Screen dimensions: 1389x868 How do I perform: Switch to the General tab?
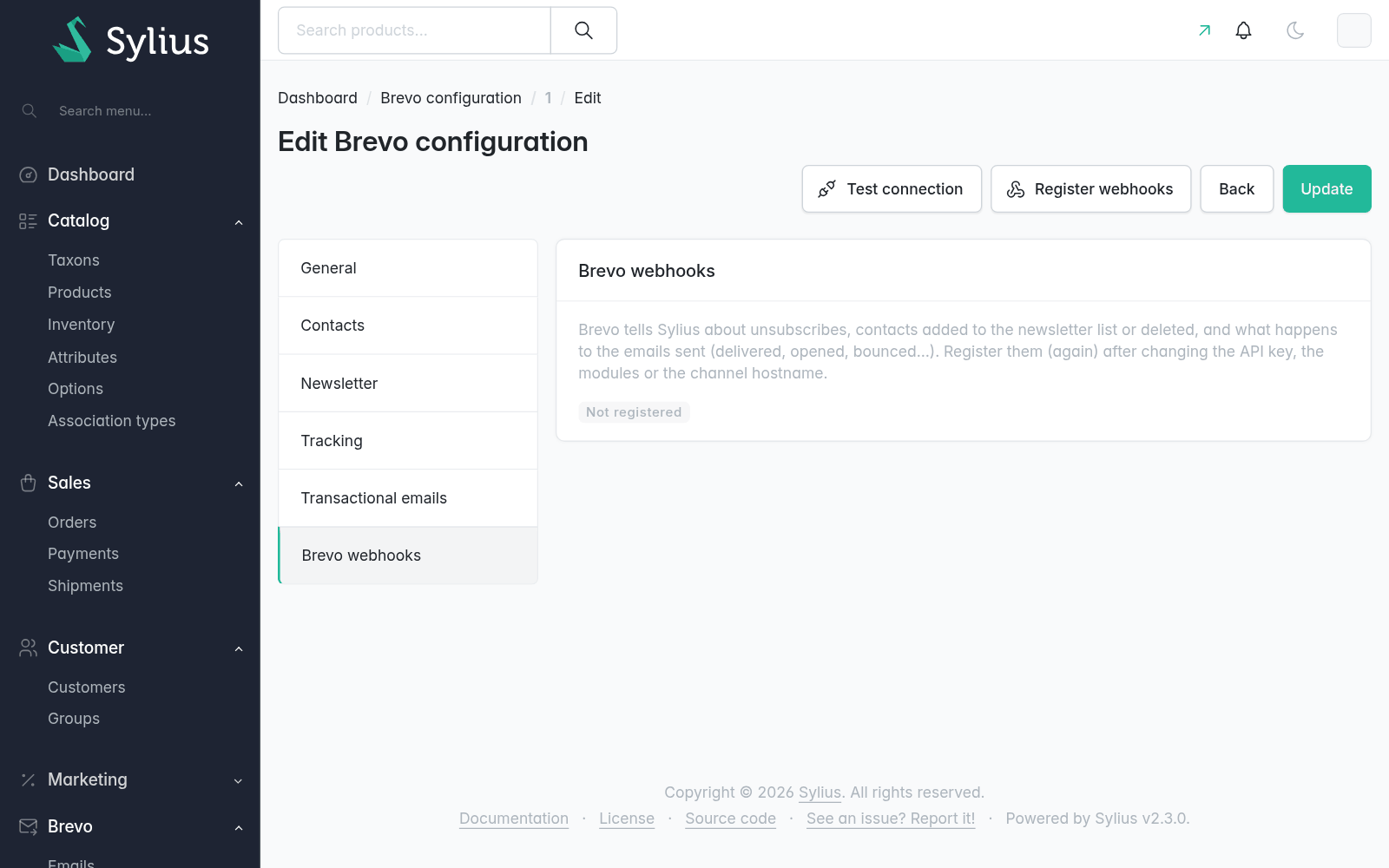(x=408, y=268)
